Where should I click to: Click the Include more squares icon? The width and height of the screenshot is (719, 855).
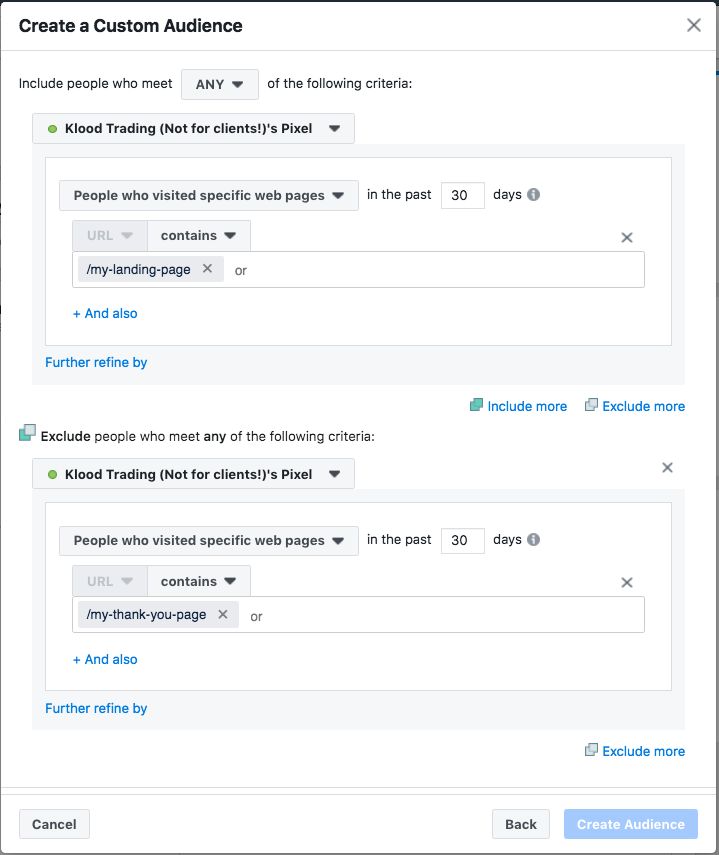[x=476, y=405]
